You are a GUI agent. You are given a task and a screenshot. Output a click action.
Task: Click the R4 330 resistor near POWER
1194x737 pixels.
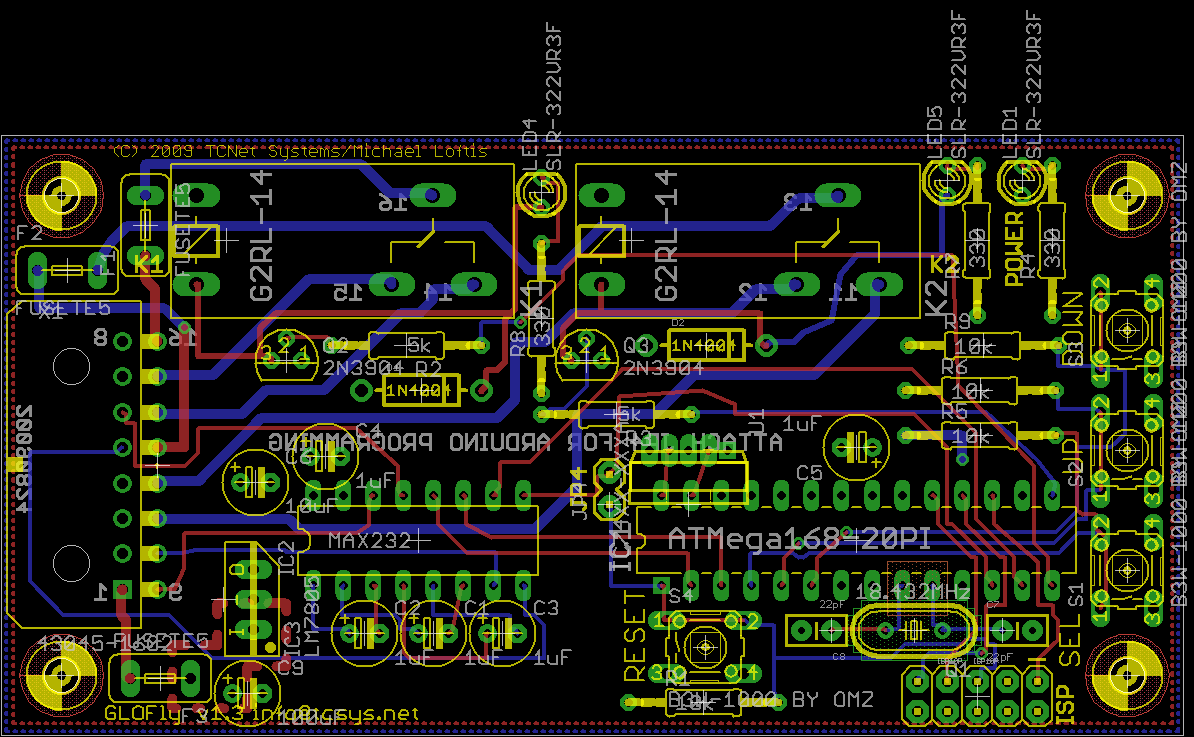click(x=1052, y=241)
